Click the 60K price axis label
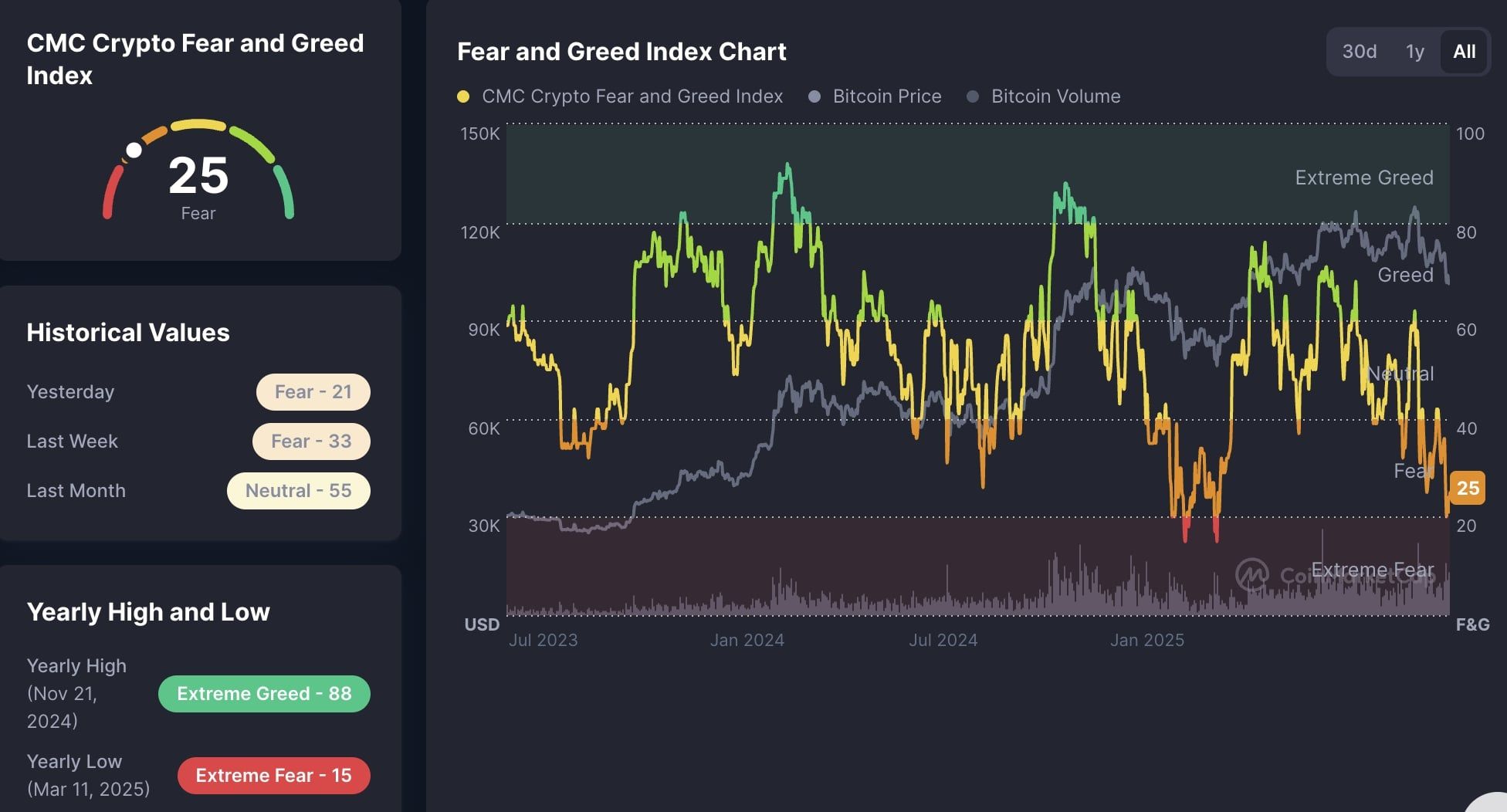Viewport: 1507px width, 812px height. pos(484,428)
